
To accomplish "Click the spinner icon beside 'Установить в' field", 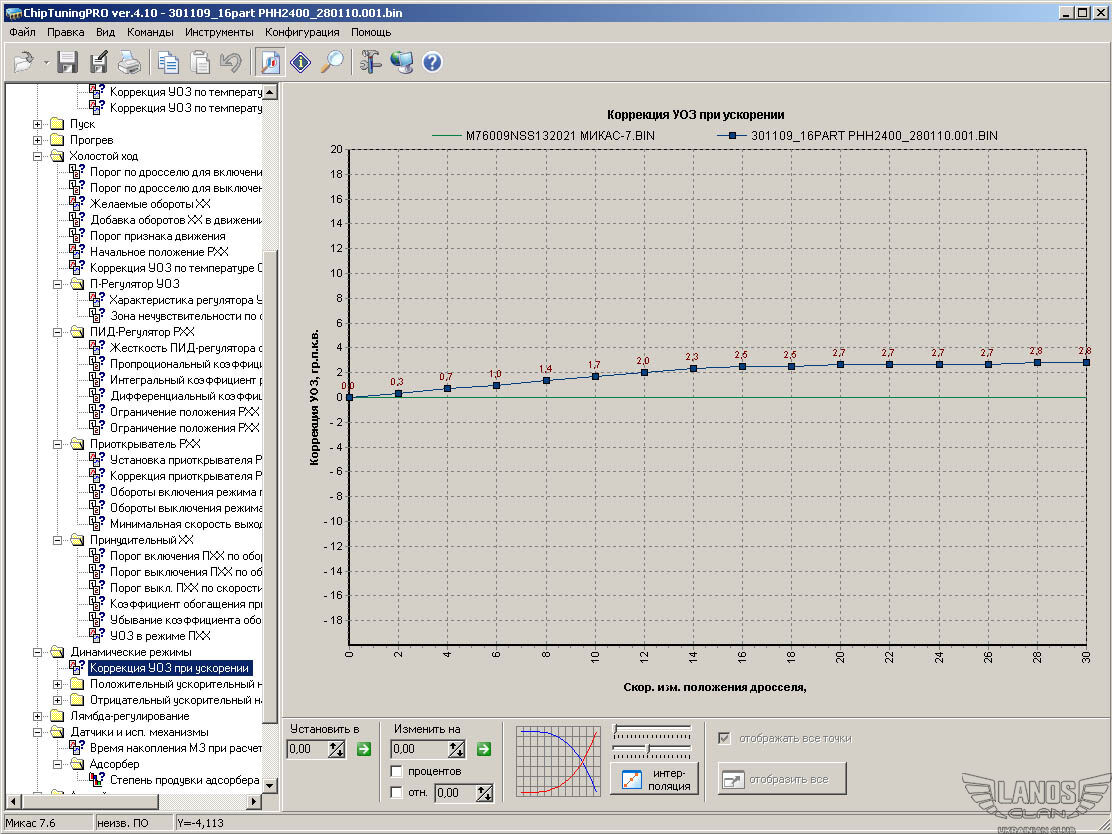I will tap(337, 749).
